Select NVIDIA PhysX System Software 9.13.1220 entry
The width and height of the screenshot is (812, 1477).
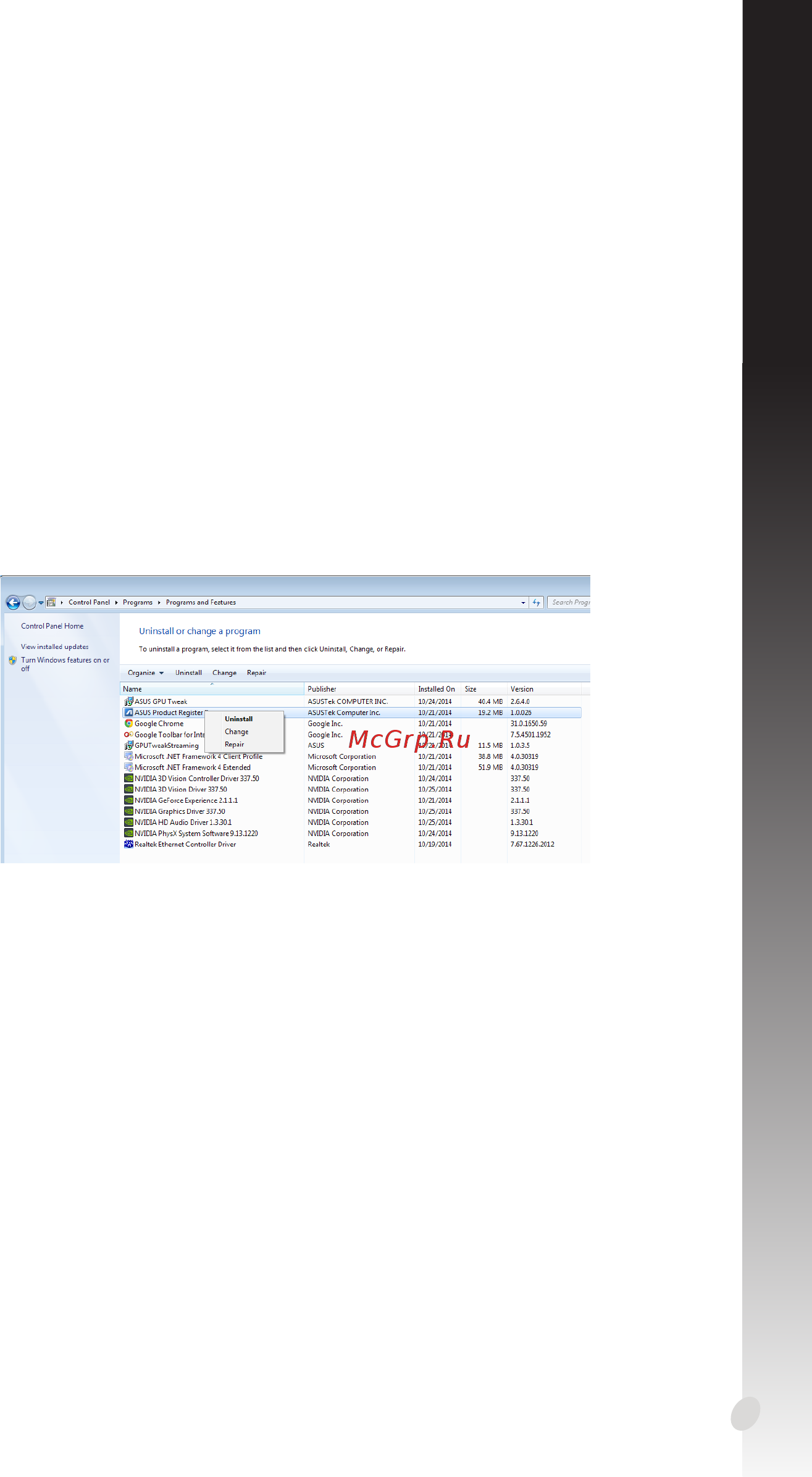(x=351, y=834)
